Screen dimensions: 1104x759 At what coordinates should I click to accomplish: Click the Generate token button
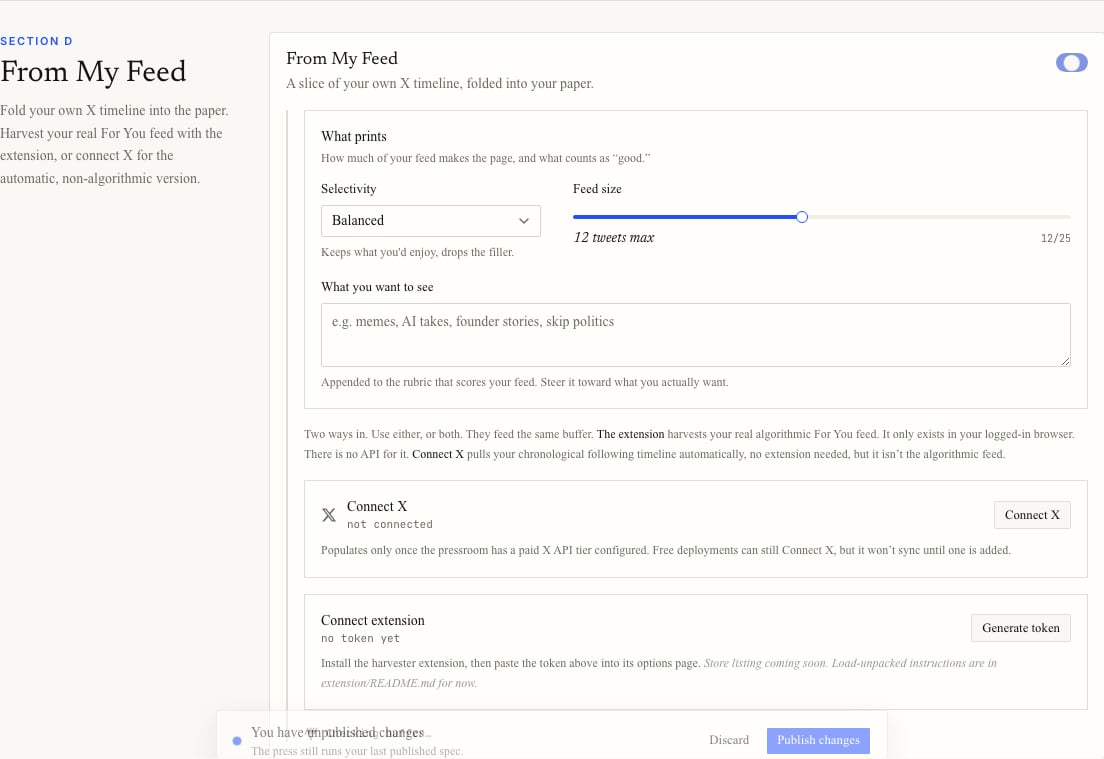(x=1020, y=628)
